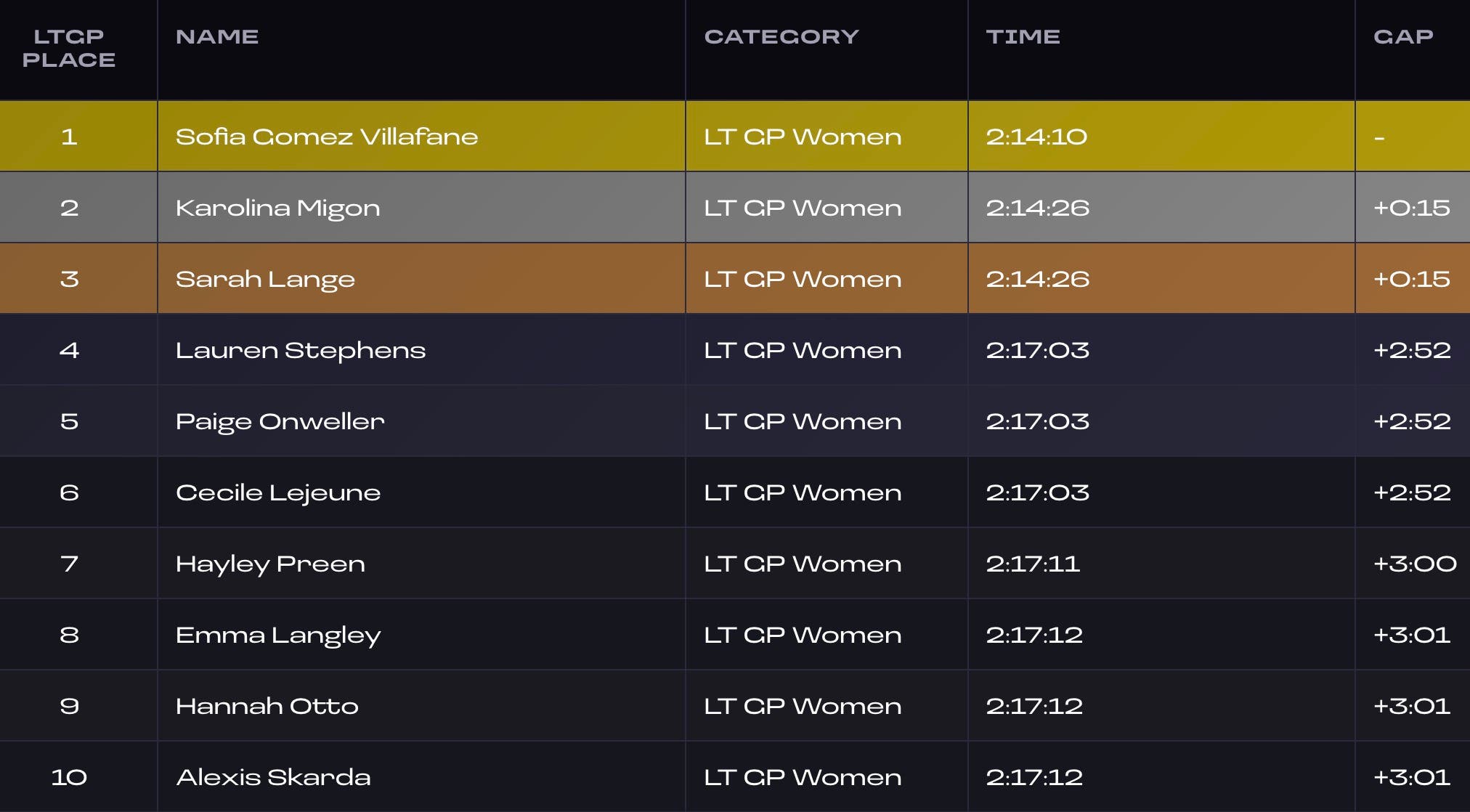Select the name Emma Langley

point(278,636)
